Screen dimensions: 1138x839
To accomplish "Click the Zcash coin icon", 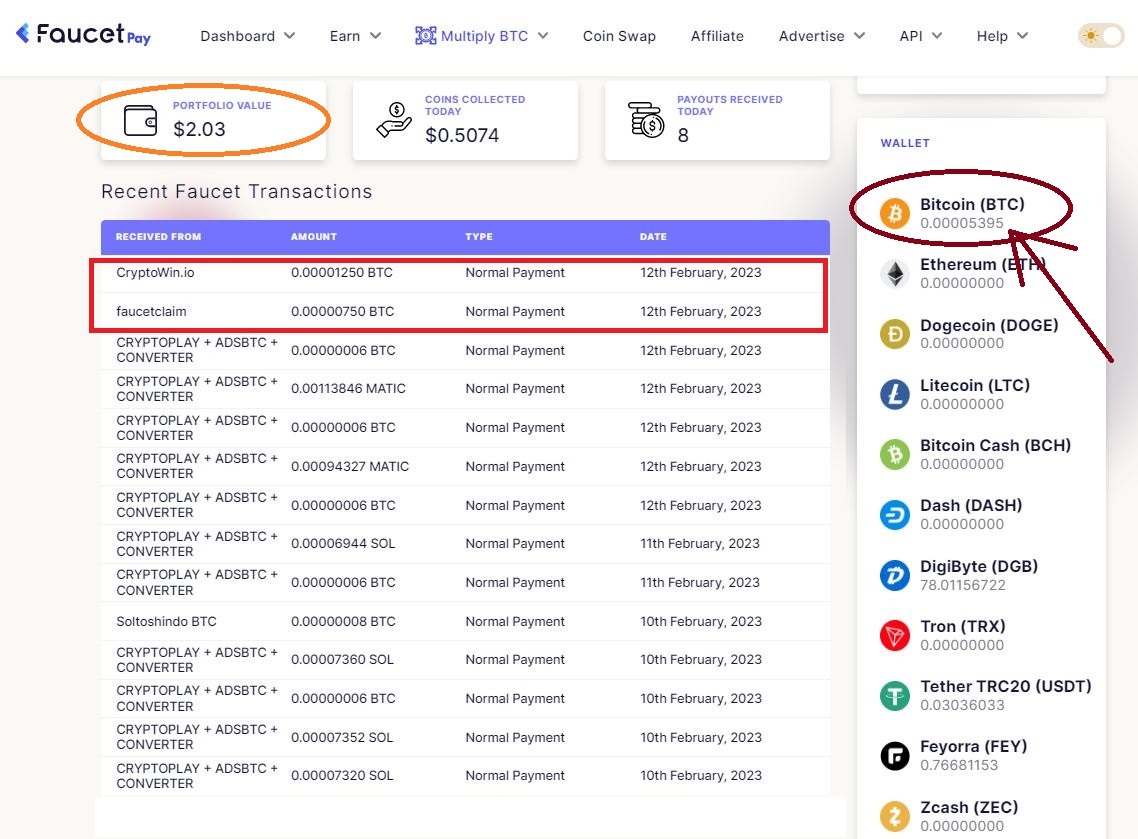I will (895, 816).
